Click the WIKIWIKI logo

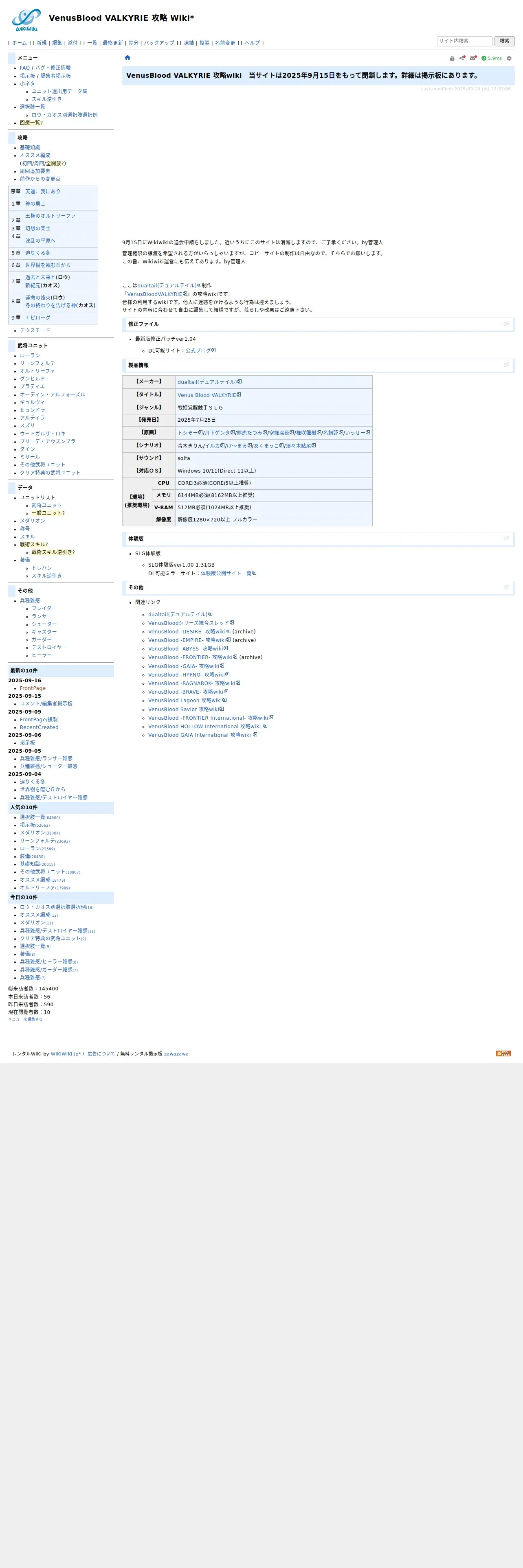click(x=27, y=20)
